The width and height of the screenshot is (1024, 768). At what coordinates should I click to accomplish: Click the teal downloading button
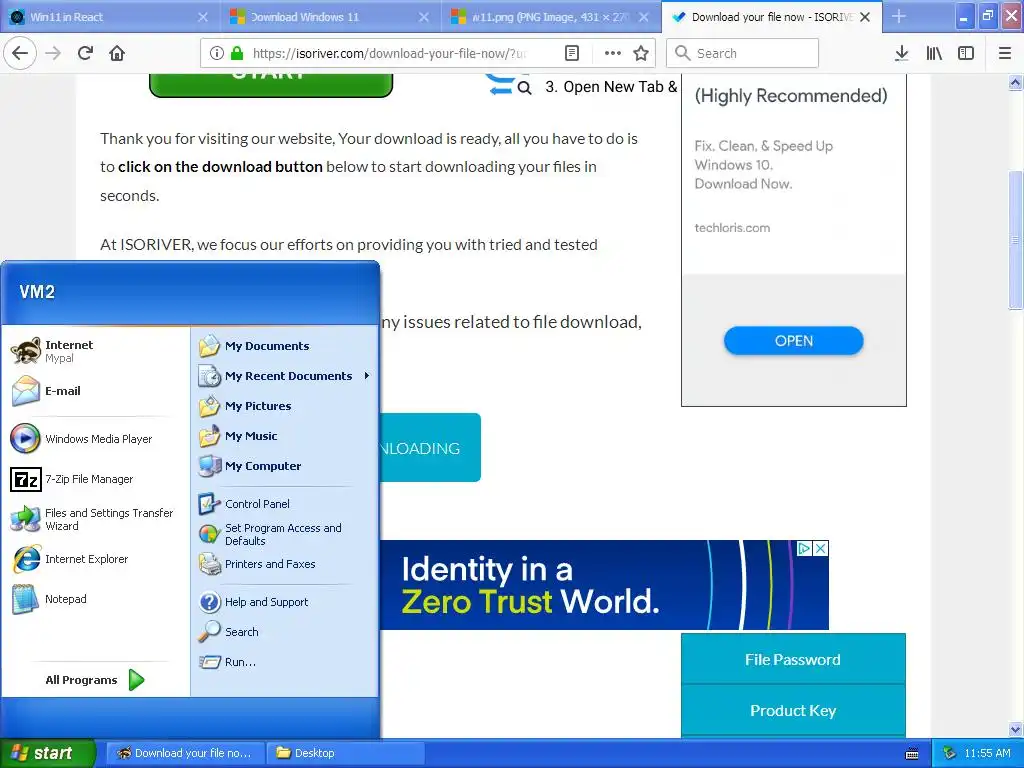pyautogui.click(x=430, y=447)
